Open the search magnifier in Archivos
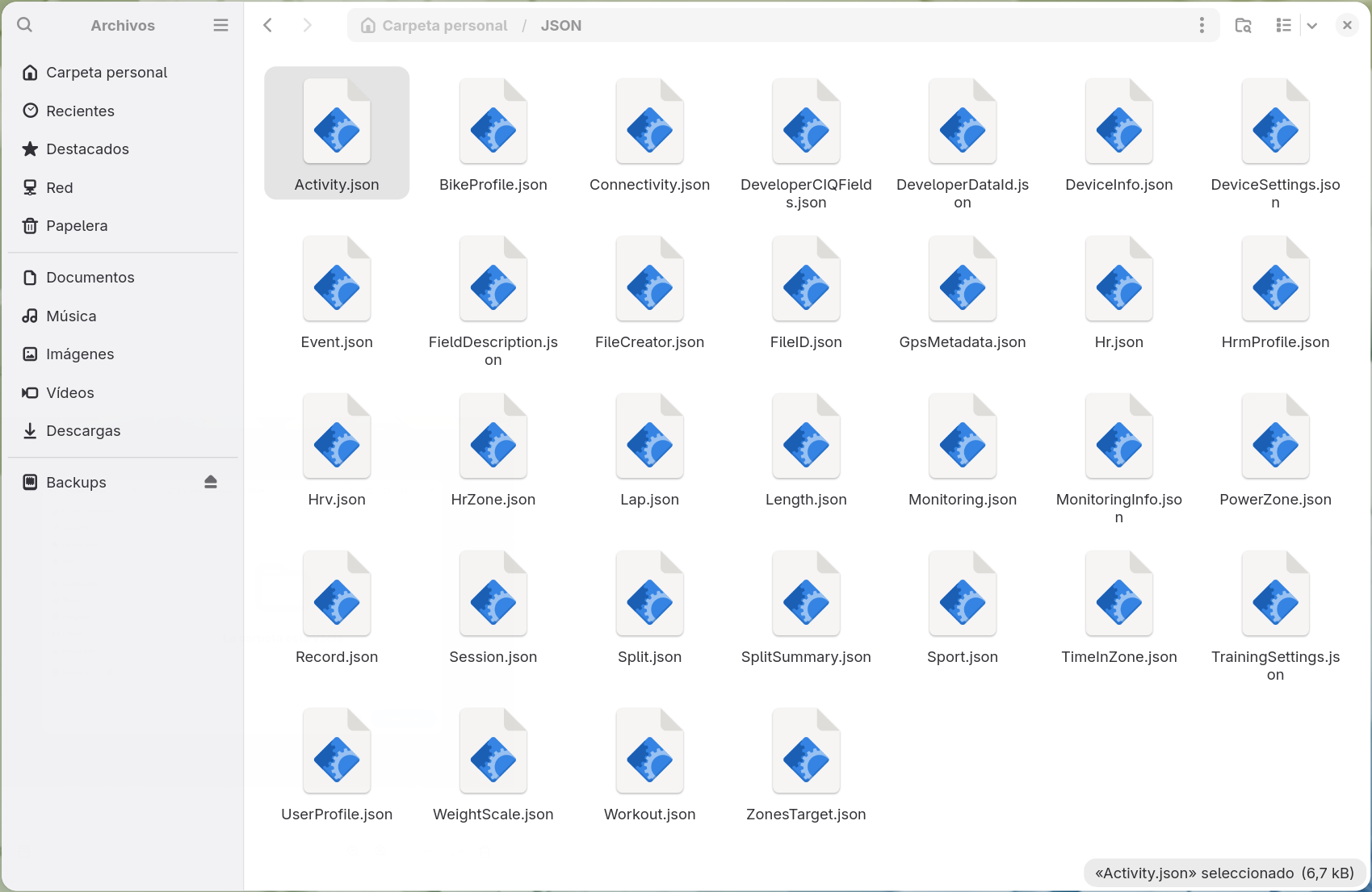The width and height of the screenshot is (1372, 892). pyautogui.click(x=25, y=25)
